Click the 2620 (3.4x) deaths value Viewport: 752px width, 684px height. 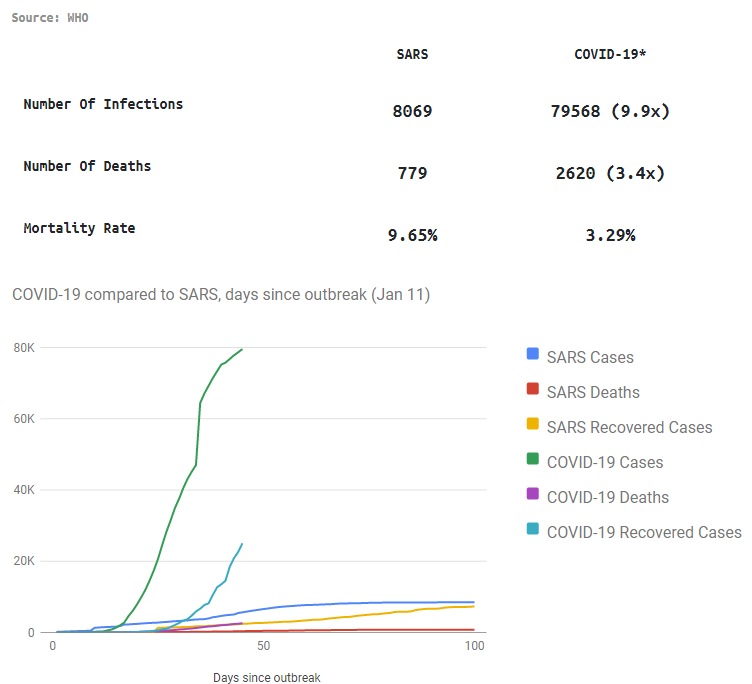[x=610, y=173]
